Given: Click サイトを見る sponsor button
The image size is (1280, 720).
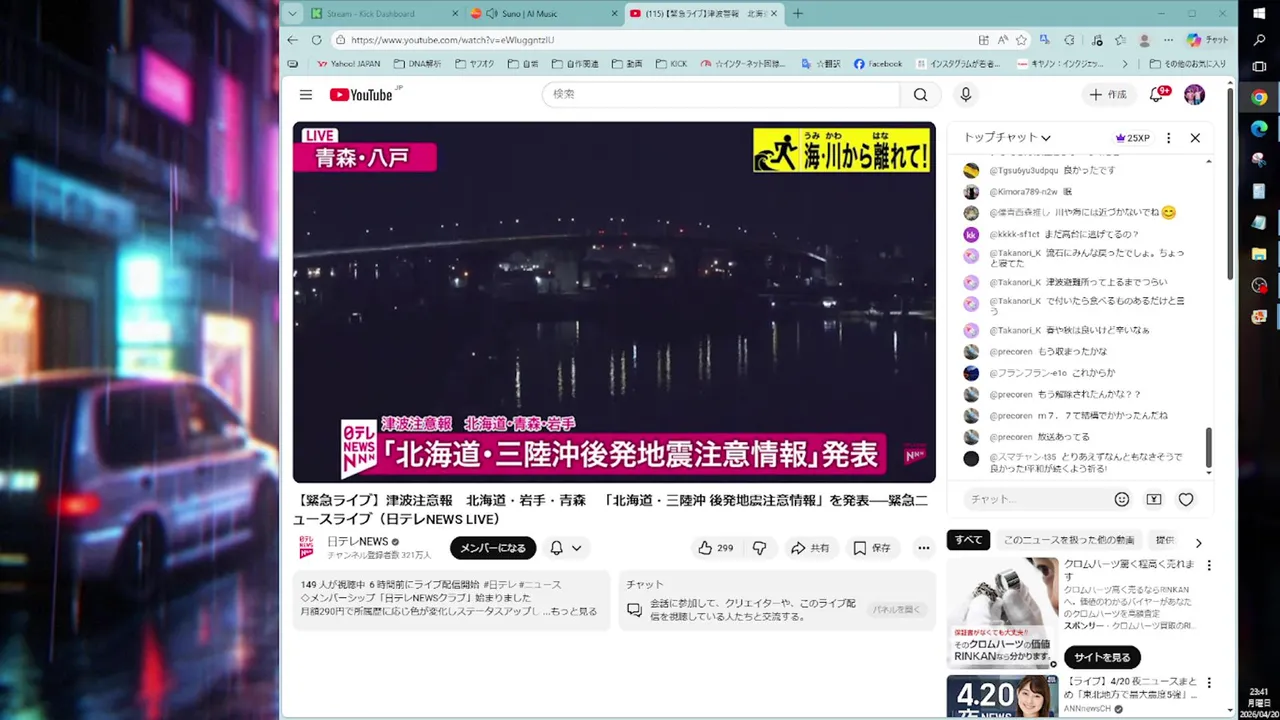Looking at the screenshot, I should 1102,657.
